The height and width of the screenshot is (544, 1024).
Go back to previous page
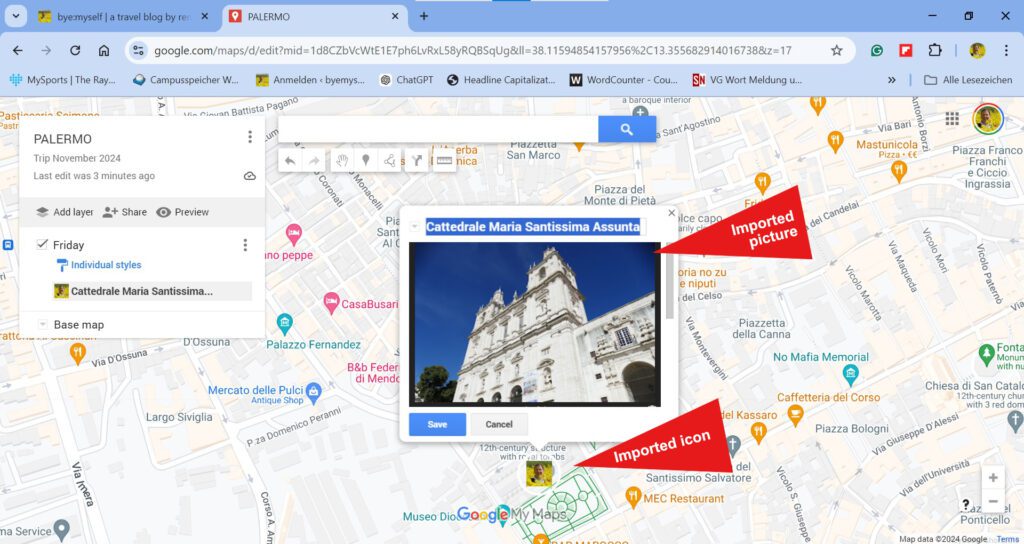pyautogui.click(x=18, y=50)
